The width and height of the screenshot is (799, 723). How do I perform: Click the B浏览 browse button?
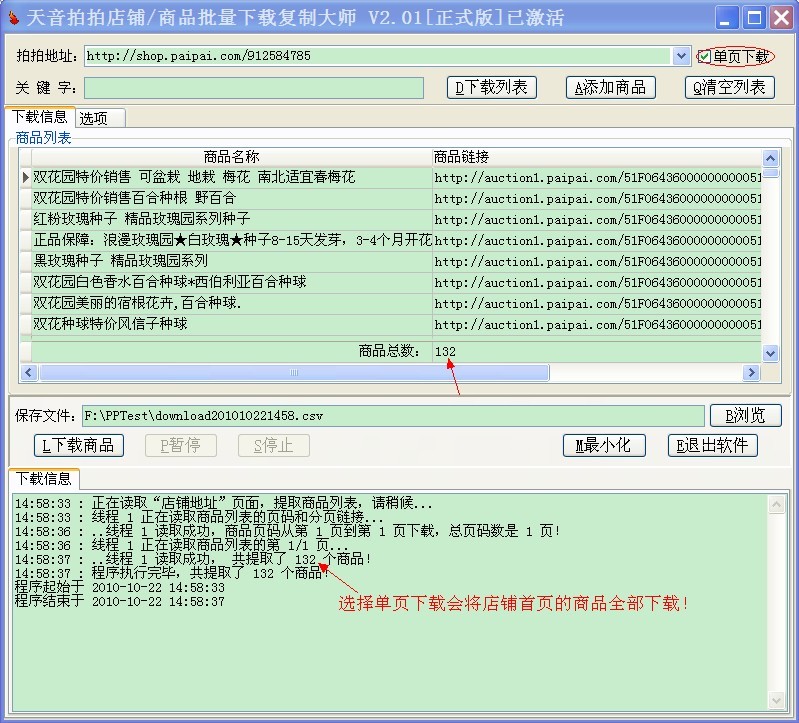pyautogui.click(x=745, y=415)
